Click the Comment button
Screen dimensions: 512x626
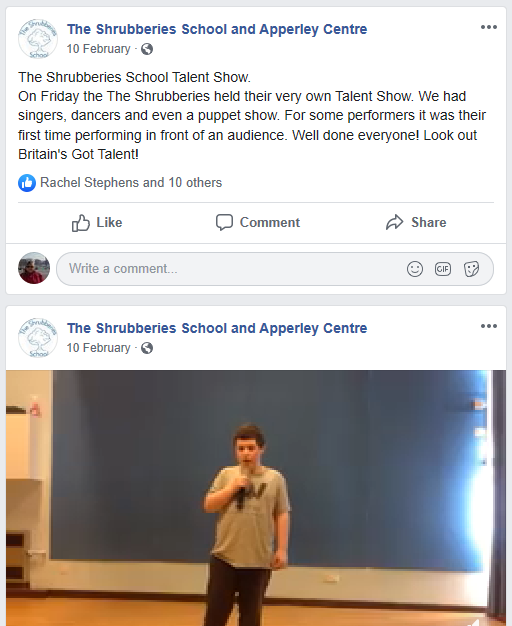click(x=258, y=222)
